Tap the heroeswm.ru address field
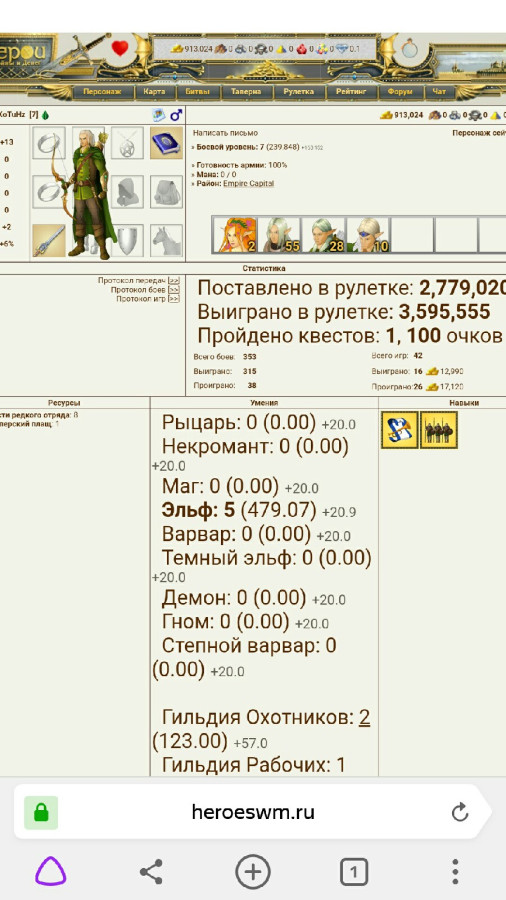 click(x=252, y=812)
